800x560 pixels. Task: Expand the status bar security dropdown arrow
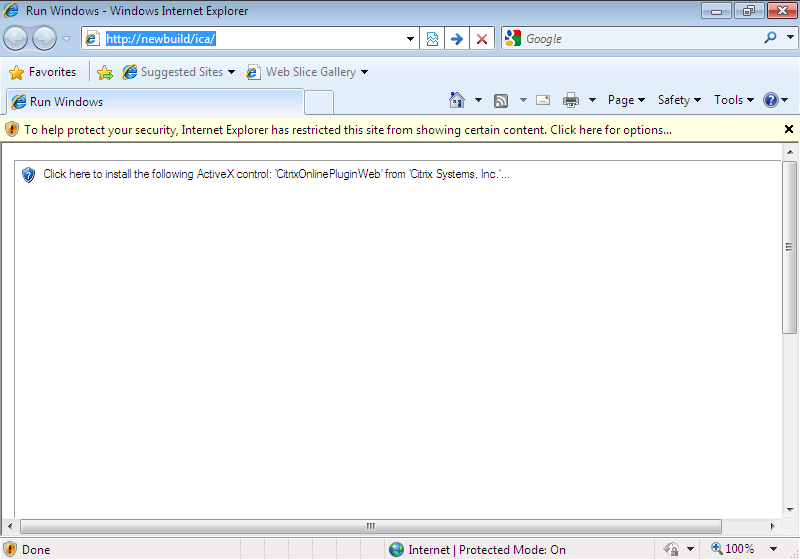coord(690,549)
